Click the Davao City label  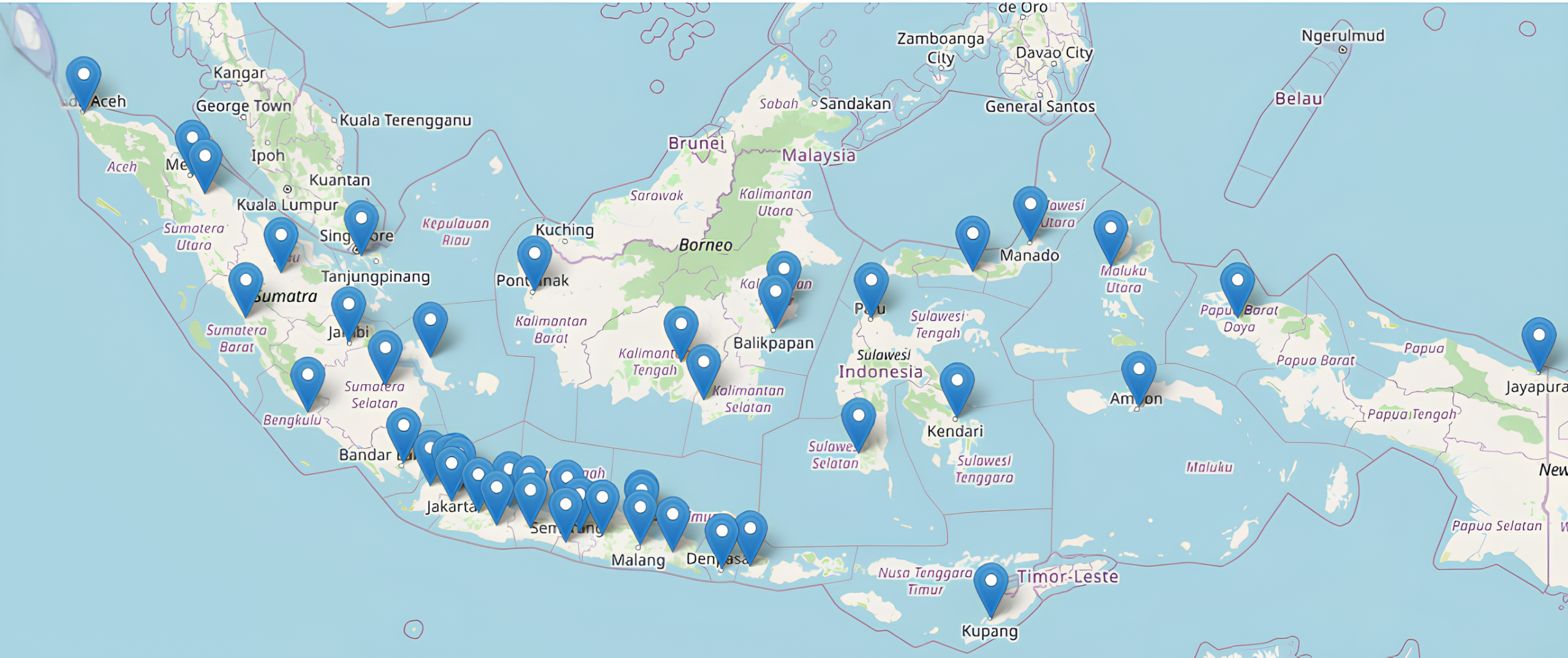(x=1053, y=53)
